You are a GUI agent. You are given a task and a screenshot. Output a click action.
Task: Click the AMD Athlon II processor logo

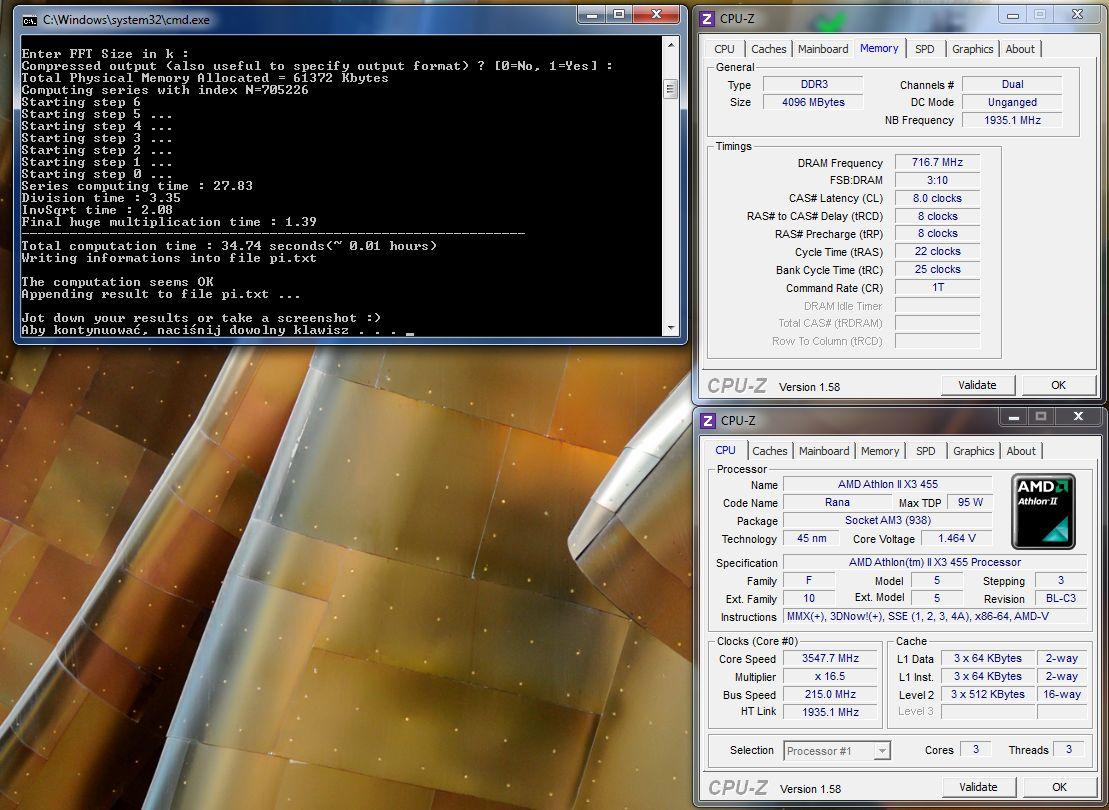[x=1043, y=511]
